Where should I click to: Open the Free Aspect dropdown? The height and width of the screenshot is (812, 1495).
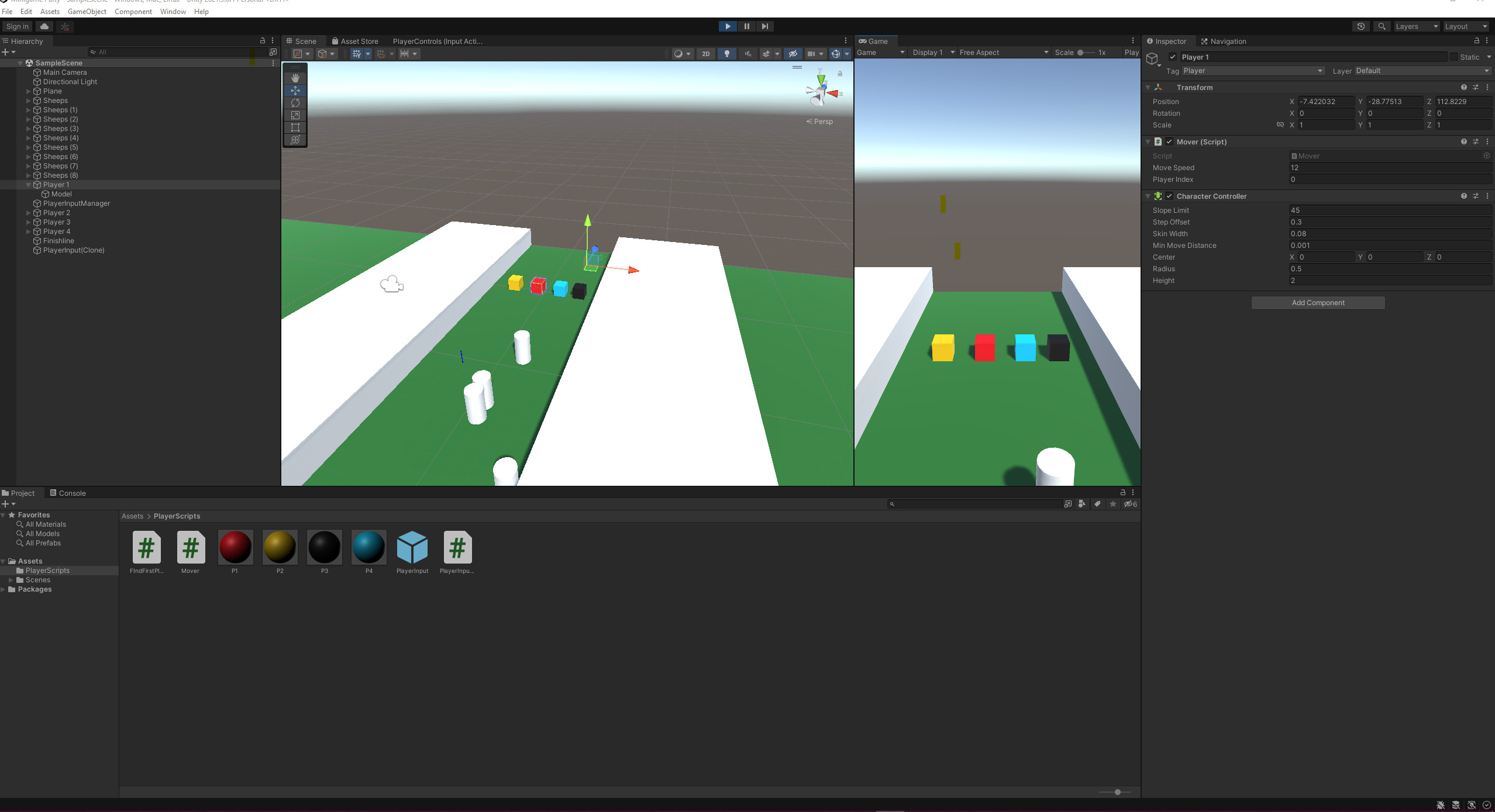(1003, 53)
